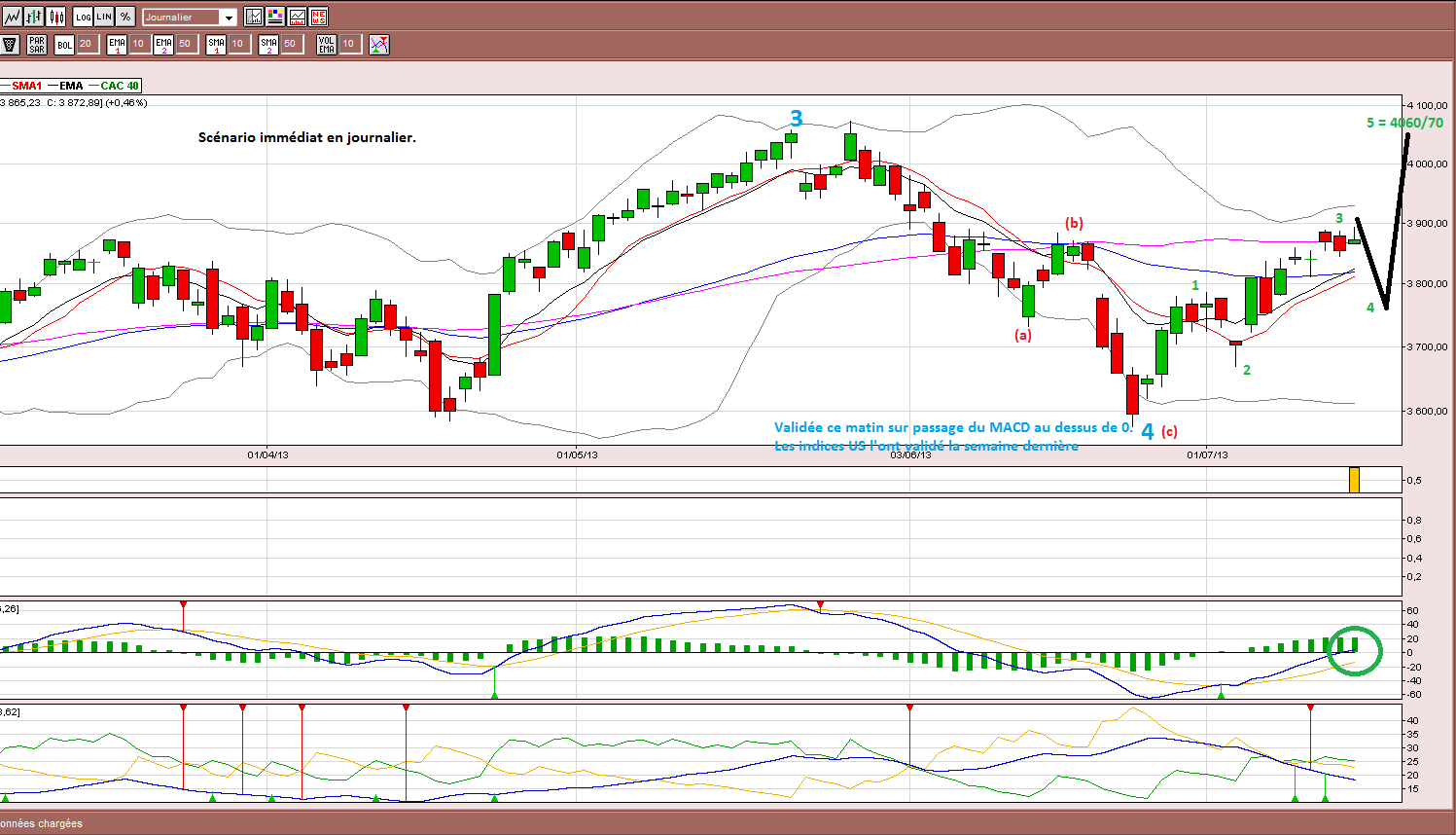Toggle the VOL EMA indicator
The image size is (1456, 835).
pyautogui.click(x=327, y=45)
